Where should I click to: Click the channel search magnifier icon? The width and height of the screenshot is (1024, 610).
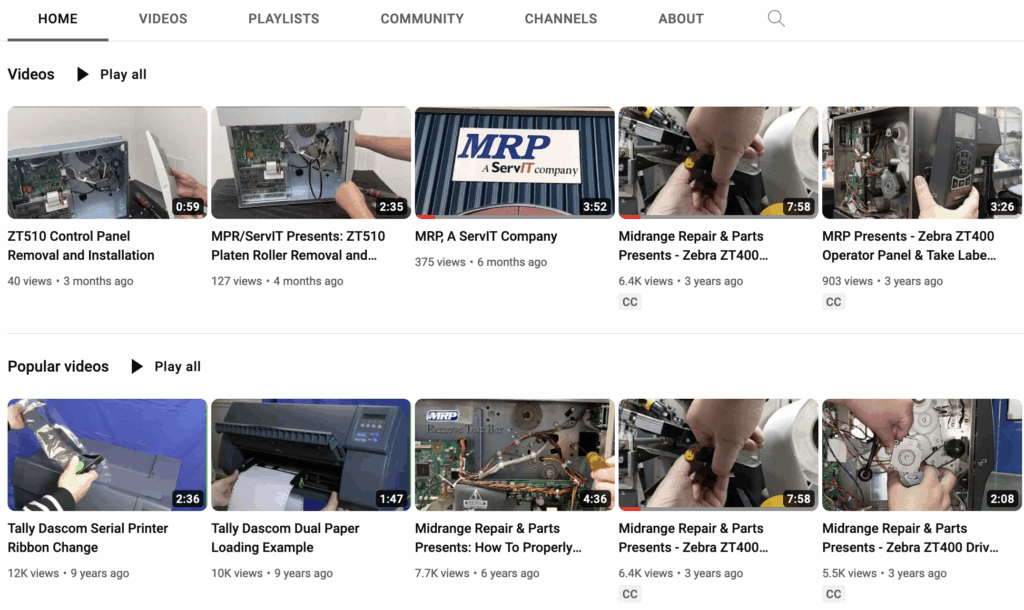(776, 19)
